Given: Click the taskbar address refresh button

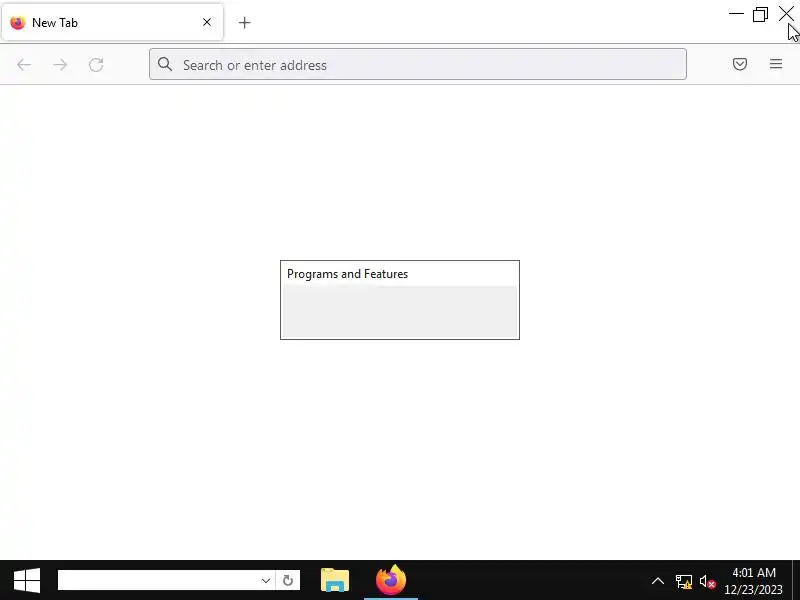Looking at the screenshot, I should 288,581.
